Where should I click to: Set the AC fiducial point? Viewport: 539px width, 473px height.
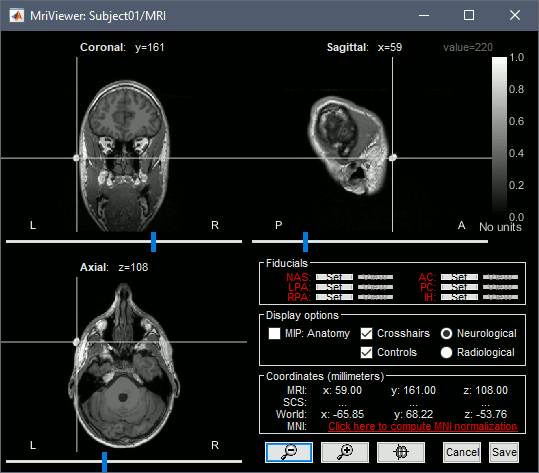459,277
